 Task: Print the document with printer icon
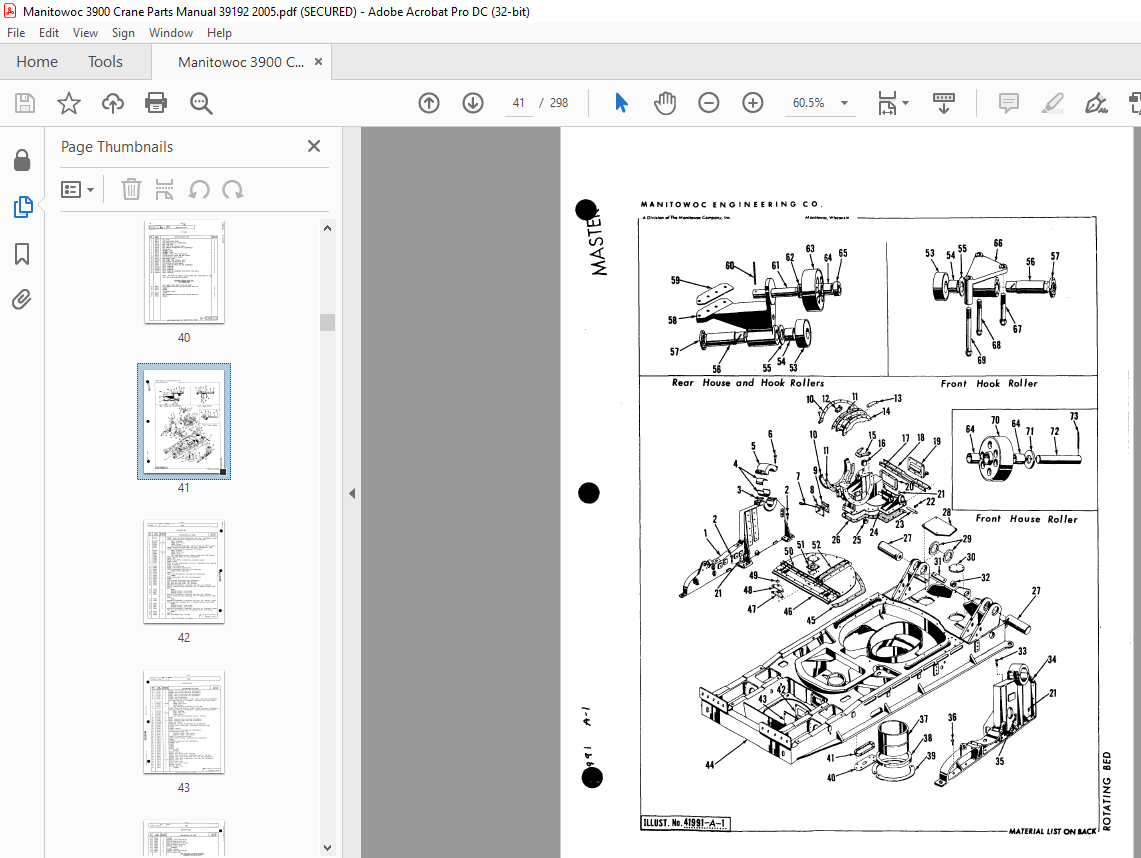tap(156, 103)
